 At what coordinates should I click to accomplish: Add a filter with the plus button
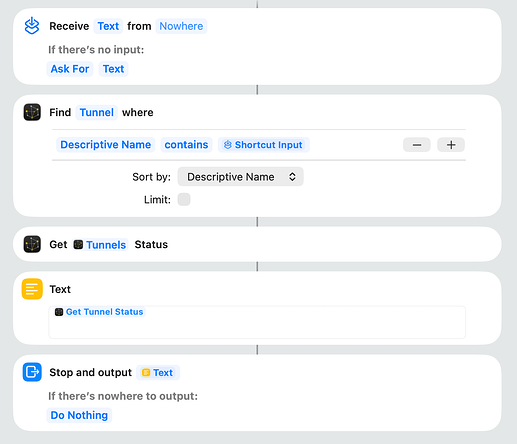point(451,145)
